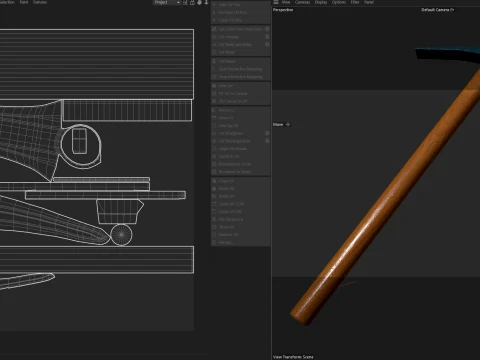Click Set UVW from Projection

pyautogui.click(x=237, y=29)
